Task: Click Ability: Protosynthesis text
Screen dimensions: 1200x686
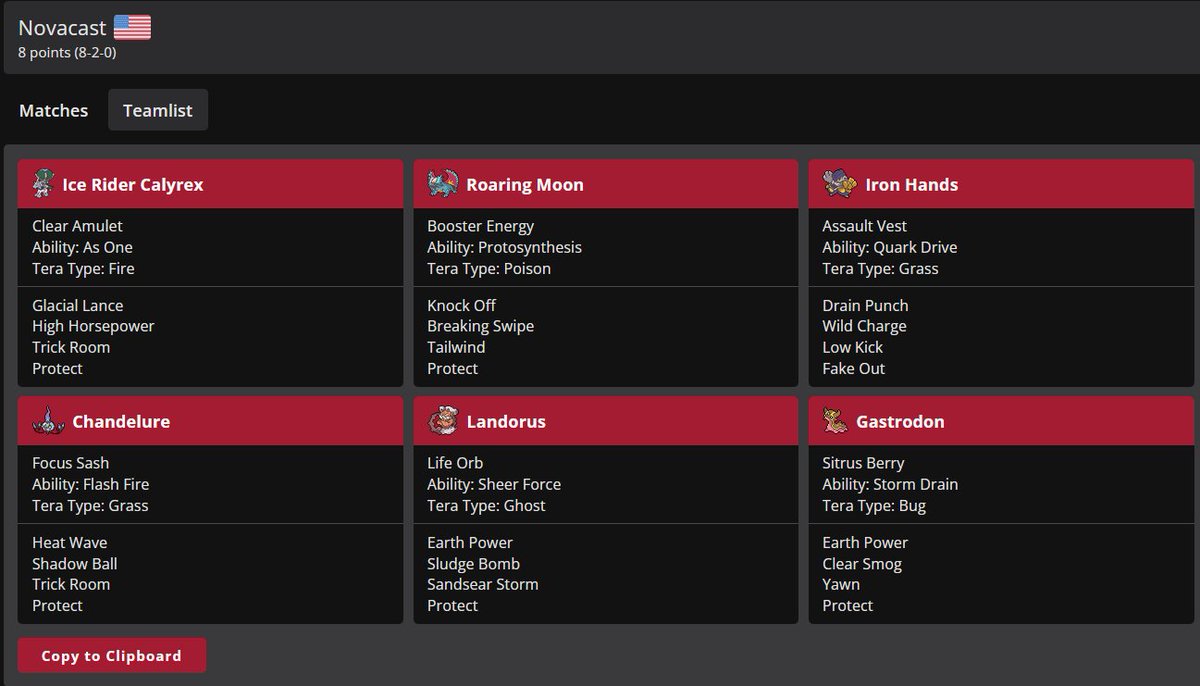Action: pos(504,247)
